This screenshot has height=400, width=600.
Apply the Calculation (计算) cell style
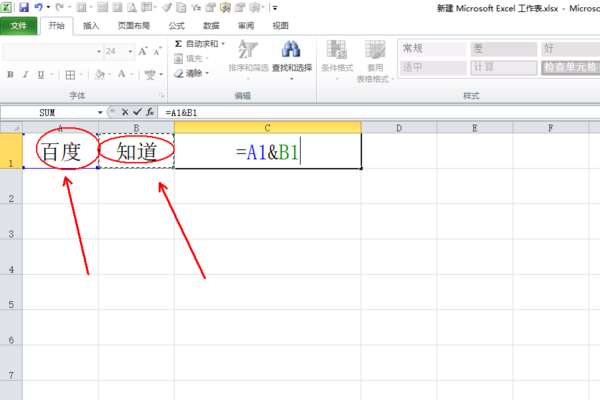click(504, 68)
